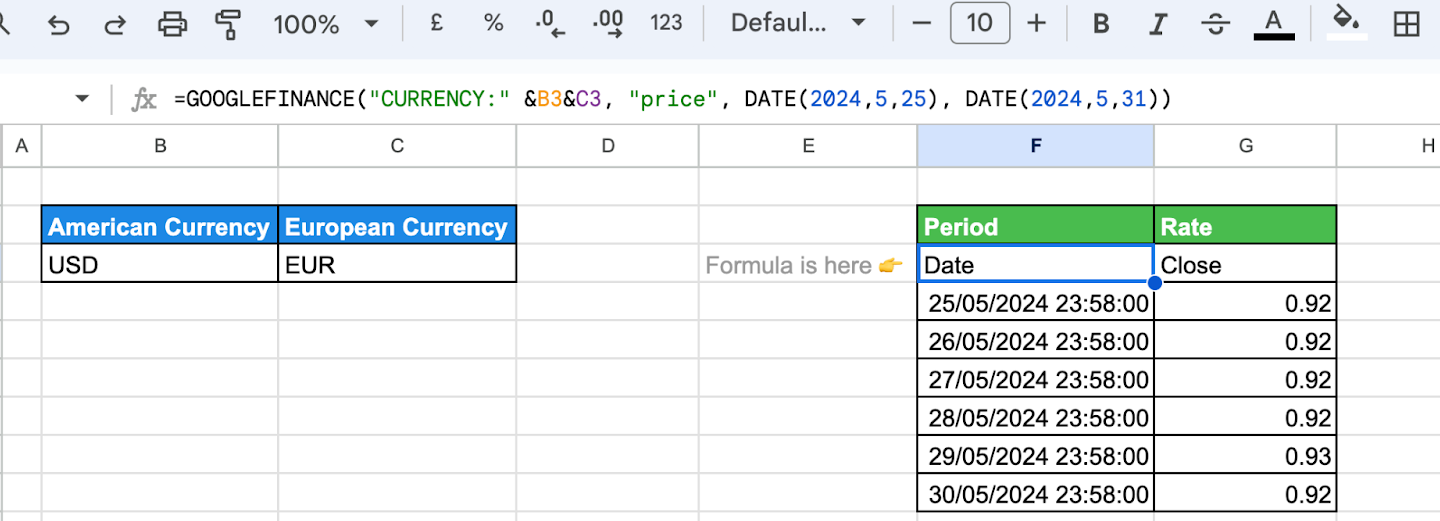The image size is (1440, 521).
Task: Open the fill colour picker
Action: (1347, 23)
